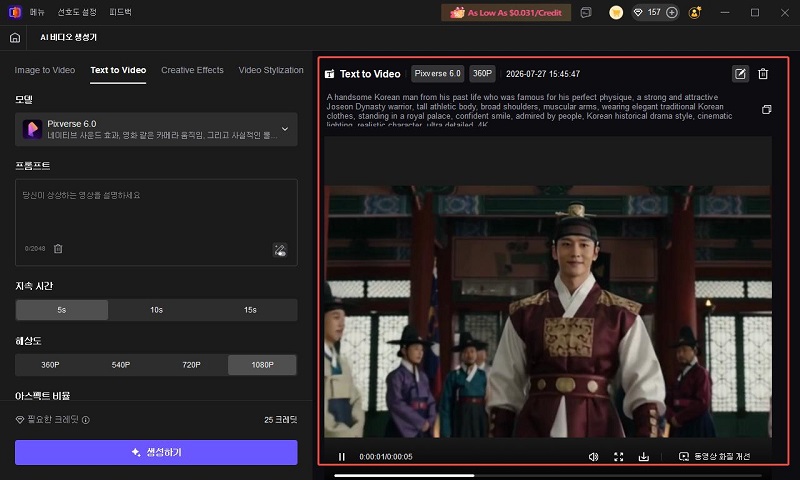Click the prompt description text of result
Screen dimensions: 800x480
coord(530,110)
